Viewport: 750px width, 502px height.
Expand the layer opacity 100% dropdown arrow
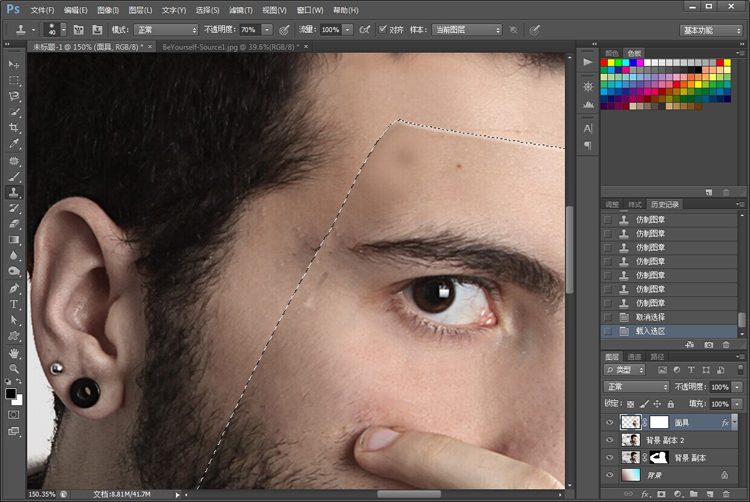737,387
